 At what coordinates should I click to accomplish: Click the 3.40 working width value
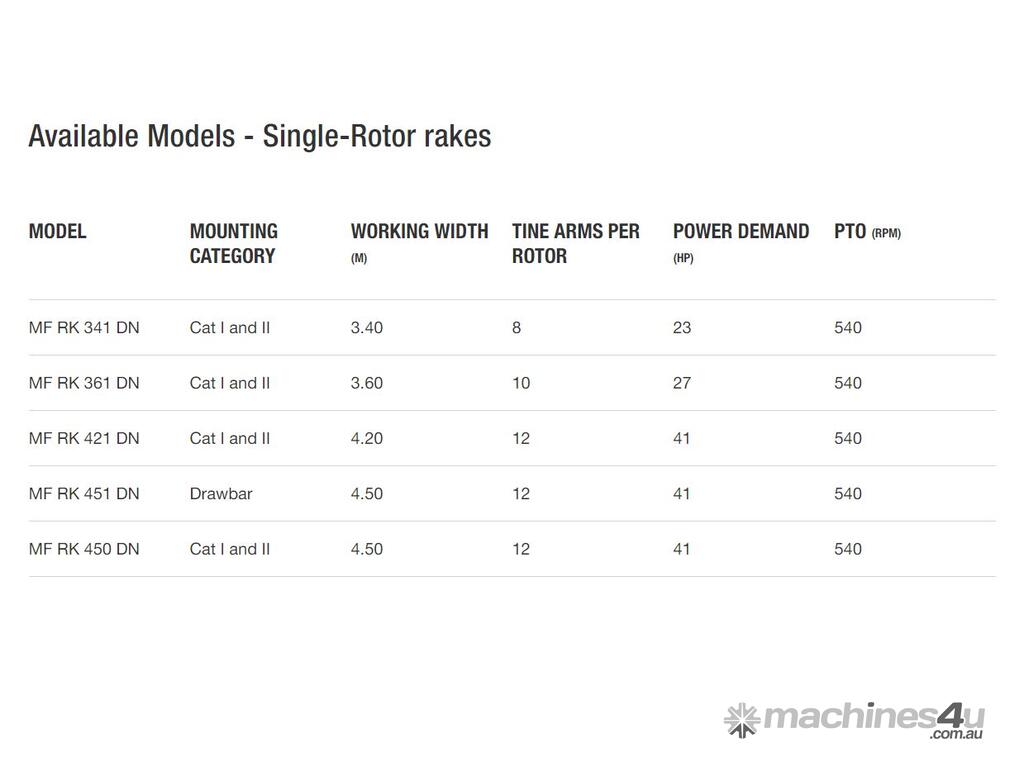tap(366, 328)
